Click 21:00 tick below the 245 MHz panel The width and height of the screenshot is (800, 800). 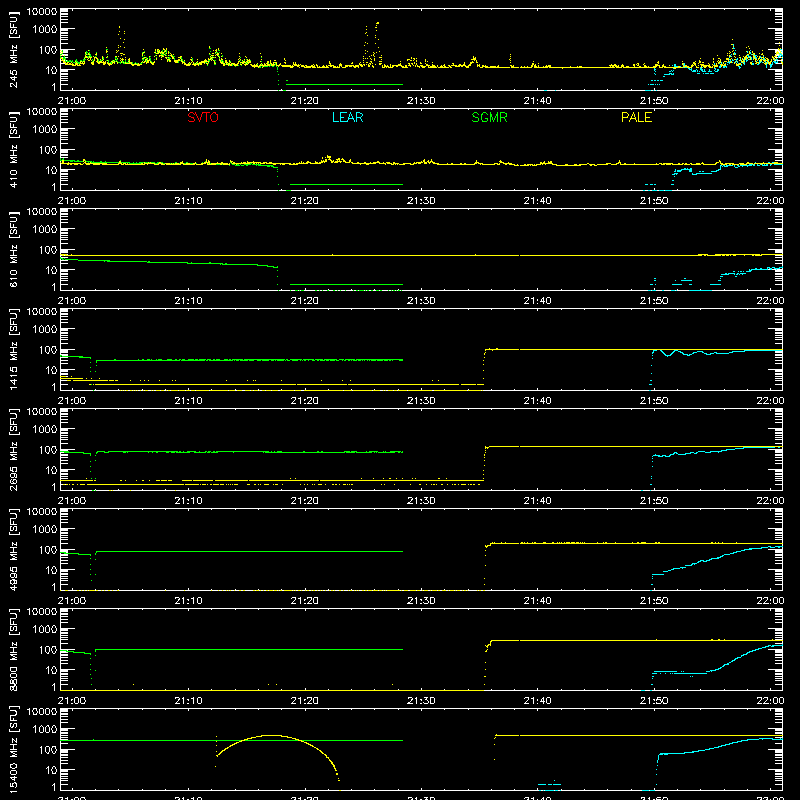[x=71, y=101]
